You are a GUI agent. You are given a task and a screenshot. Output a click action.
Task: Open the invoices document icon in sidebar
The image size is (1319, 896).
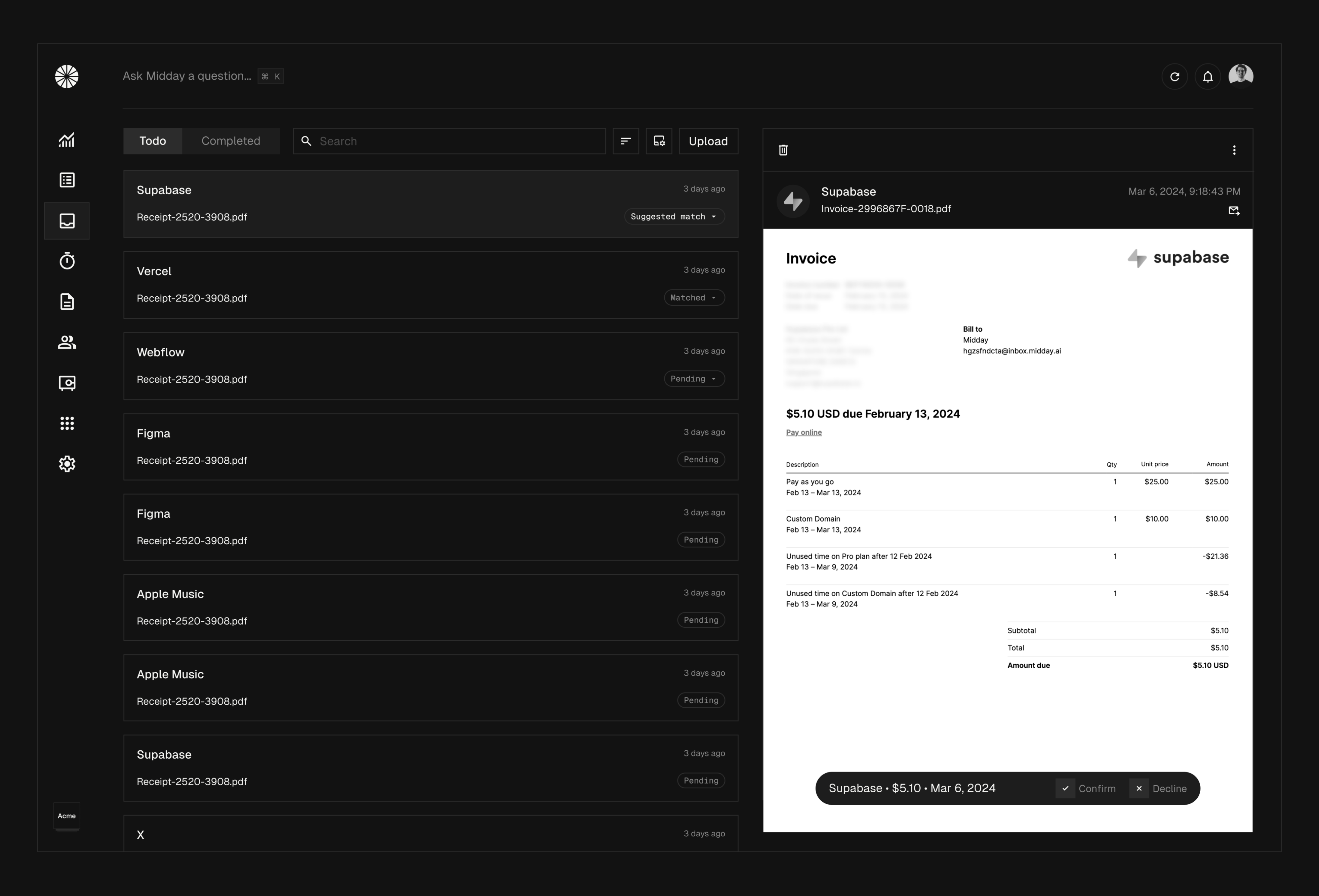(67, 301)
